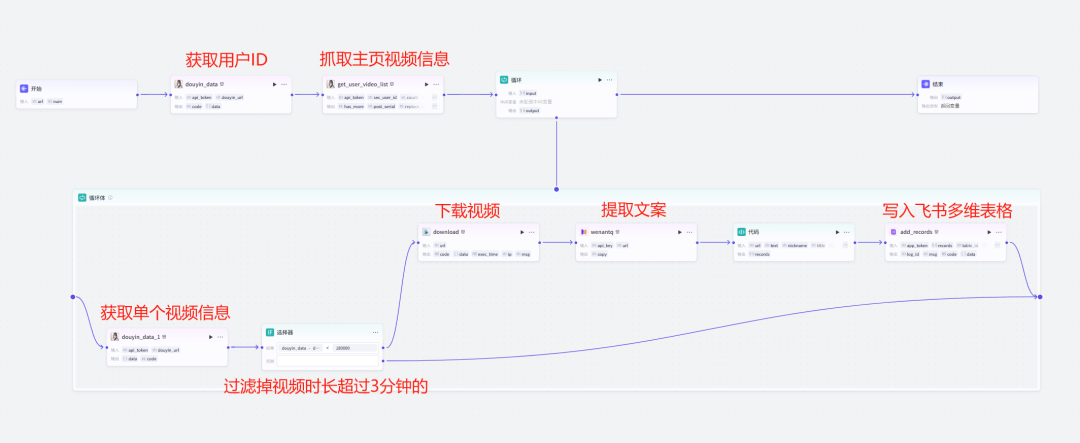1080x443 pixels.
Task: Click the 代码 code node icon
Action: point(742,232)
